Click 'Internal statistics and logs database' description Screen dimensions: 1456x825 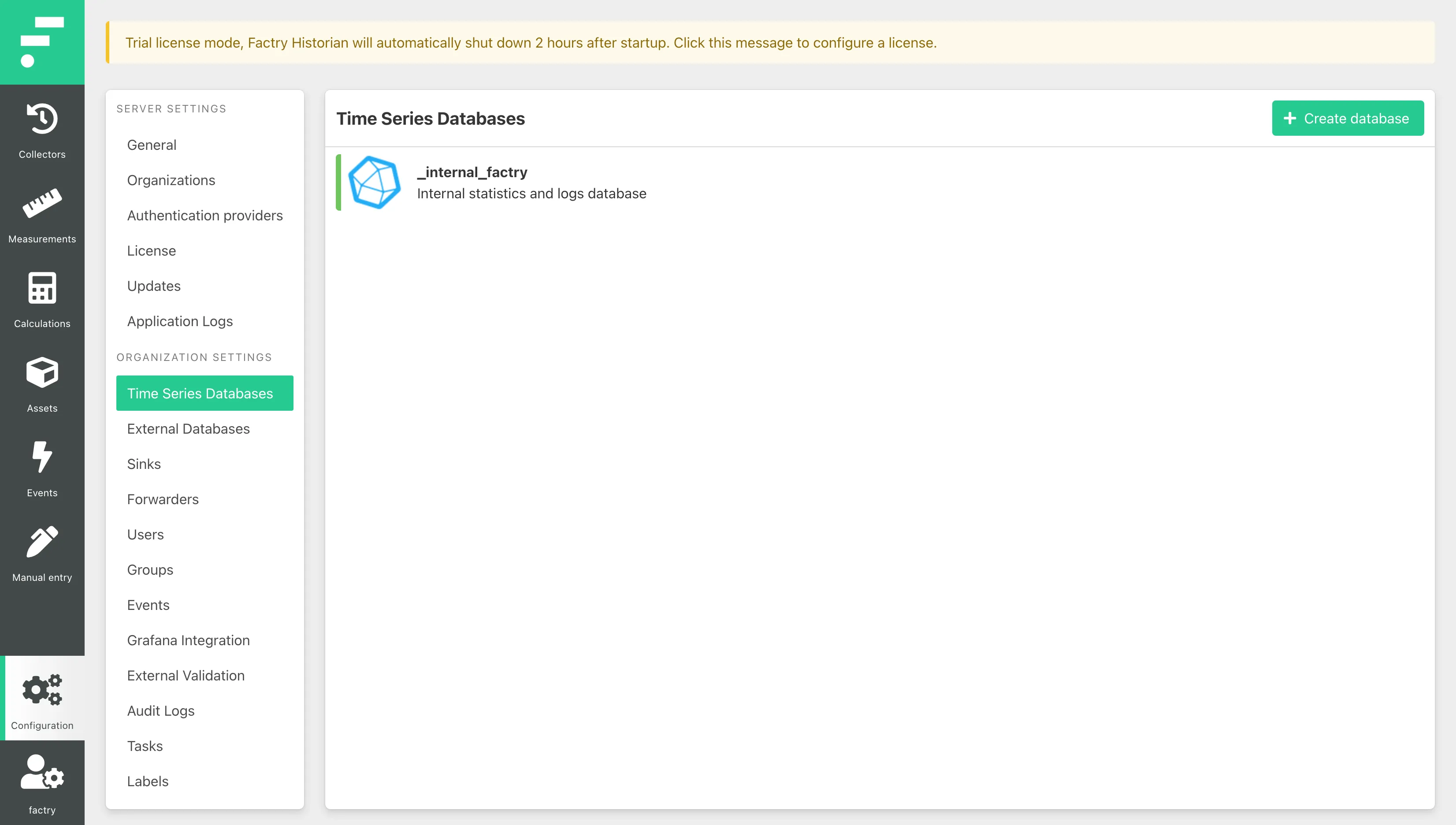click(531, 194)
